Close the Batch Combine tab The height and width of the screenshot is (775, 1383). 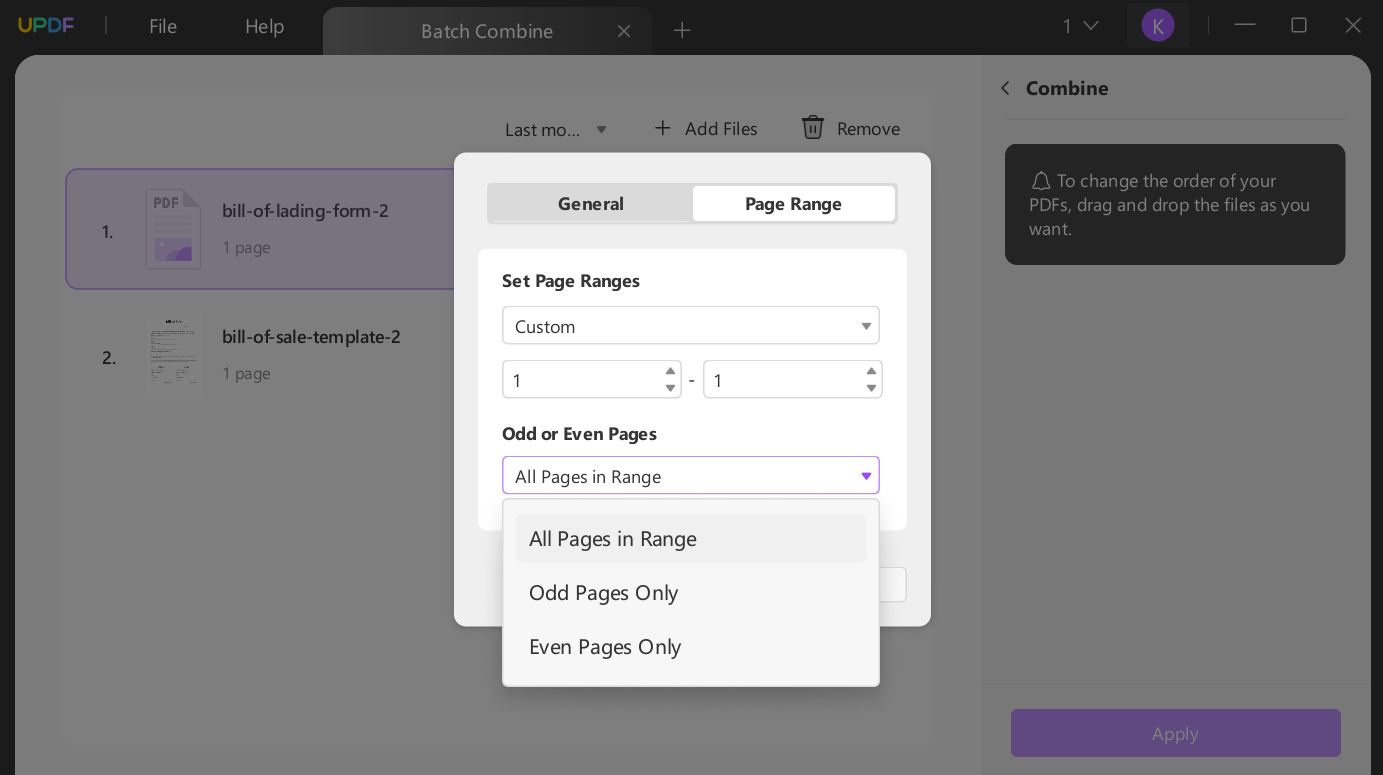(624, 31)
